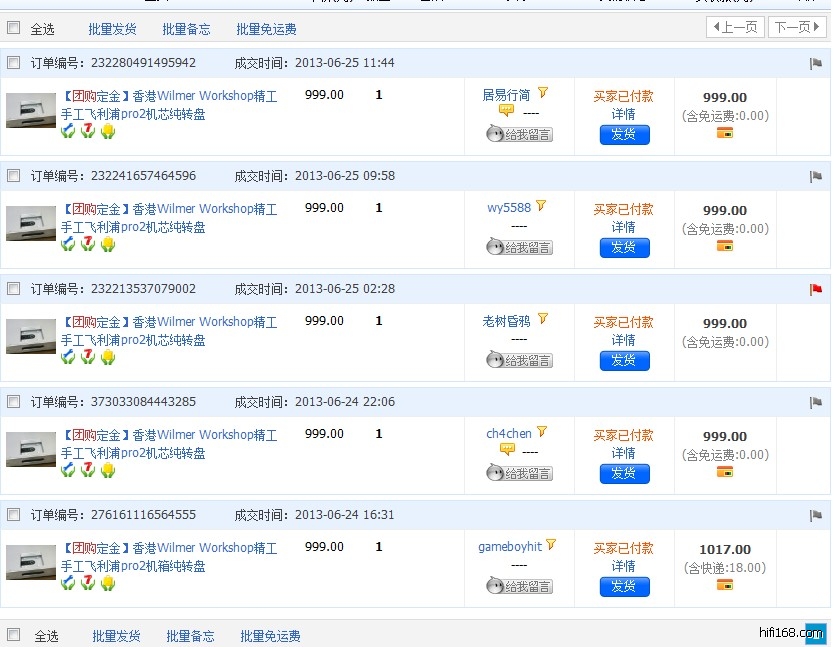The image size is (834, 647).
Task: Click the gray flag on order 232280491495942
Action: pyautogui.click(x=815, y=64)
